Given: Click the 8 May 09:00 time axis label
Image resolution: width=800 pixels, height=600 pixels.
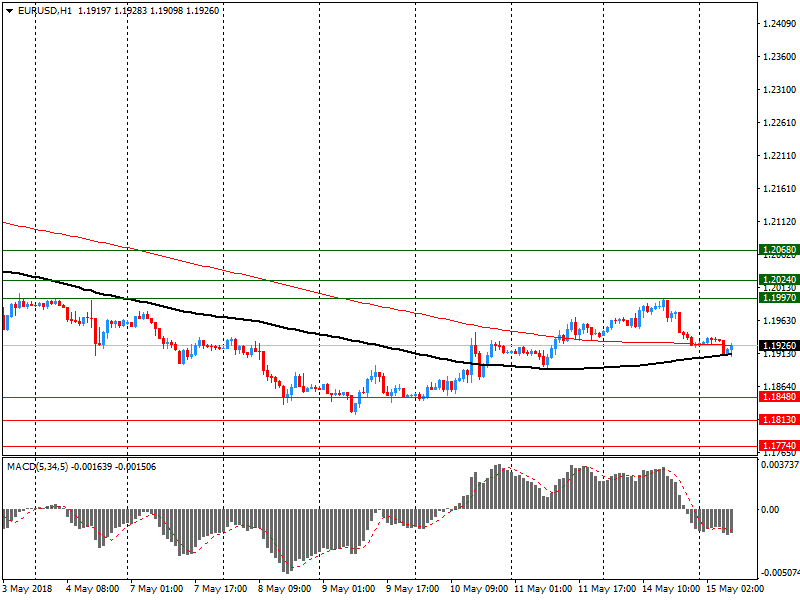Looking at the screenshot, I should pyautogui.click(x=284, y=589).
